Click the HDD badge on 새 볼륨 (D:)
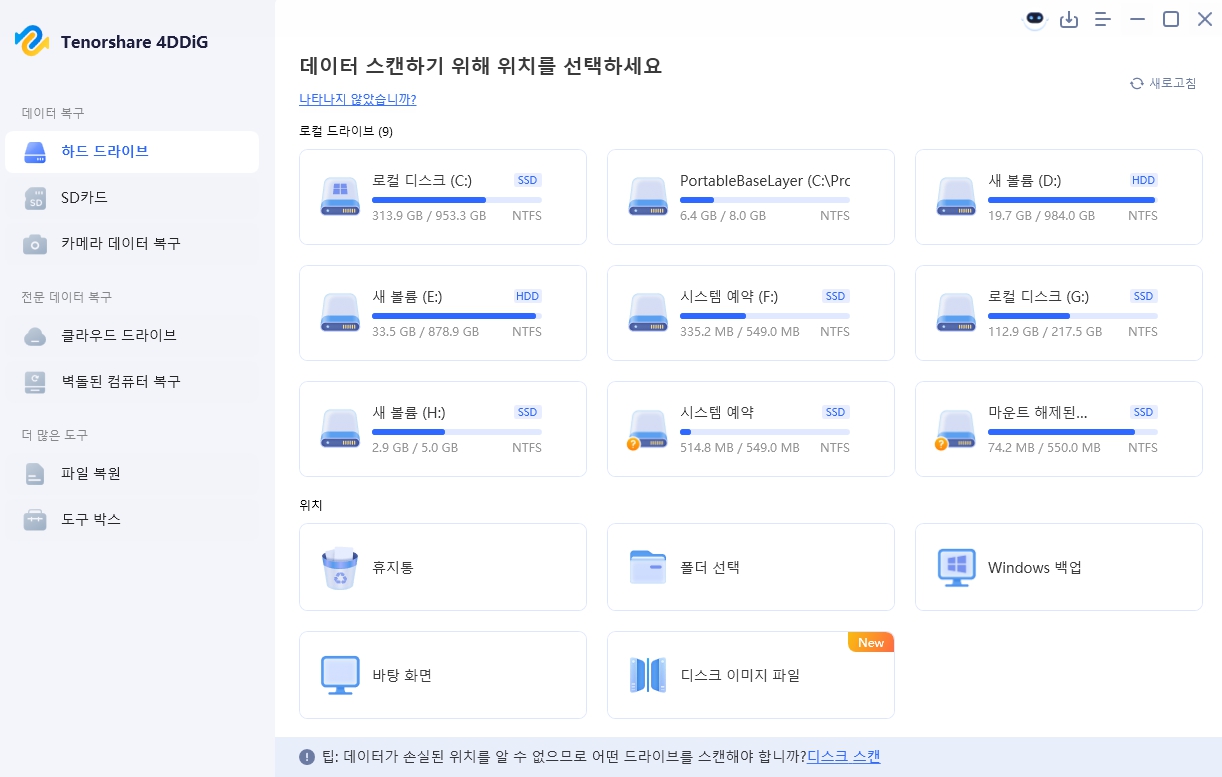Viewport: 1222px width, 777px height. coord(1144,181)
